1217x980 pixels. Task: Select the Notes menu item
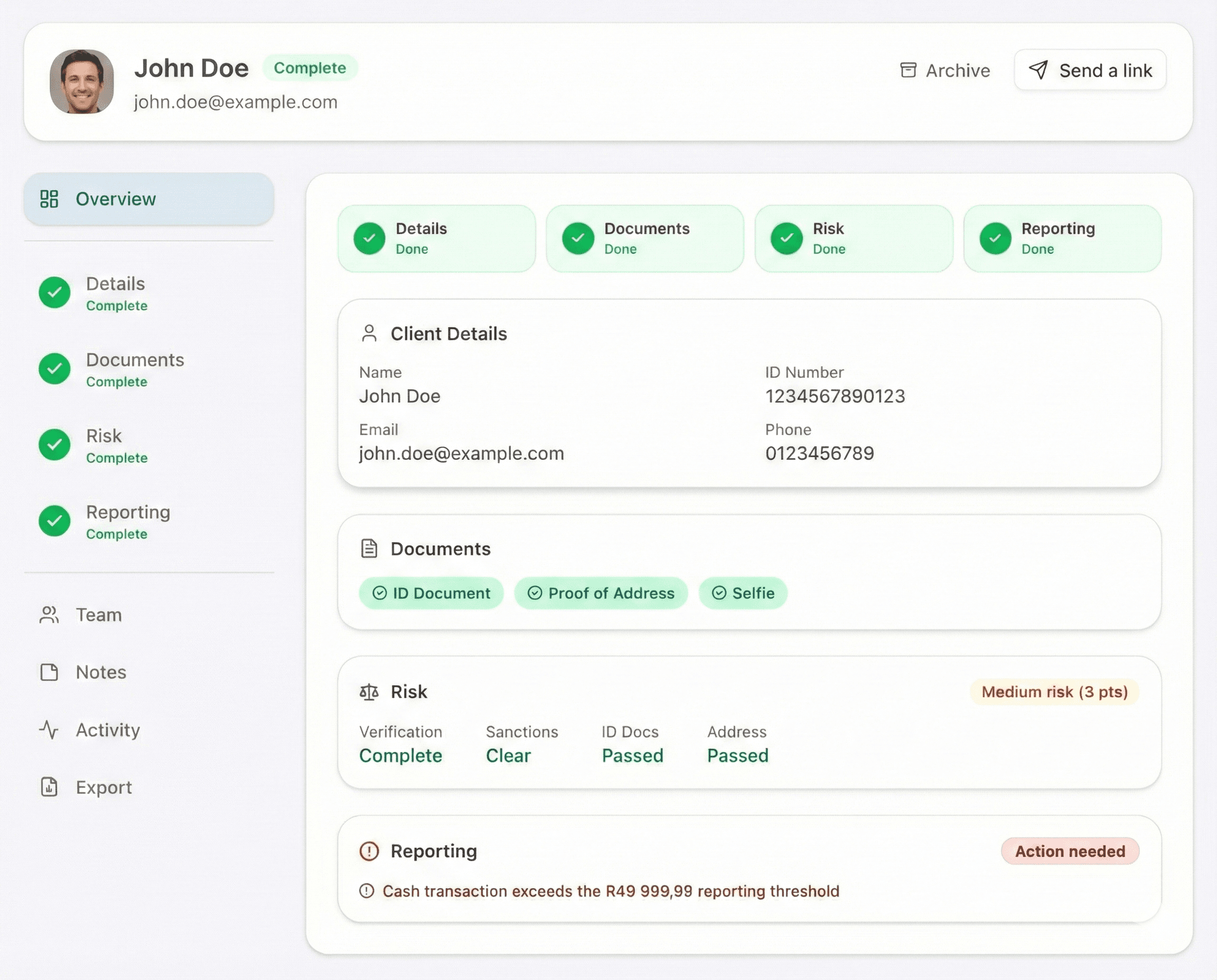coord(100,672)
